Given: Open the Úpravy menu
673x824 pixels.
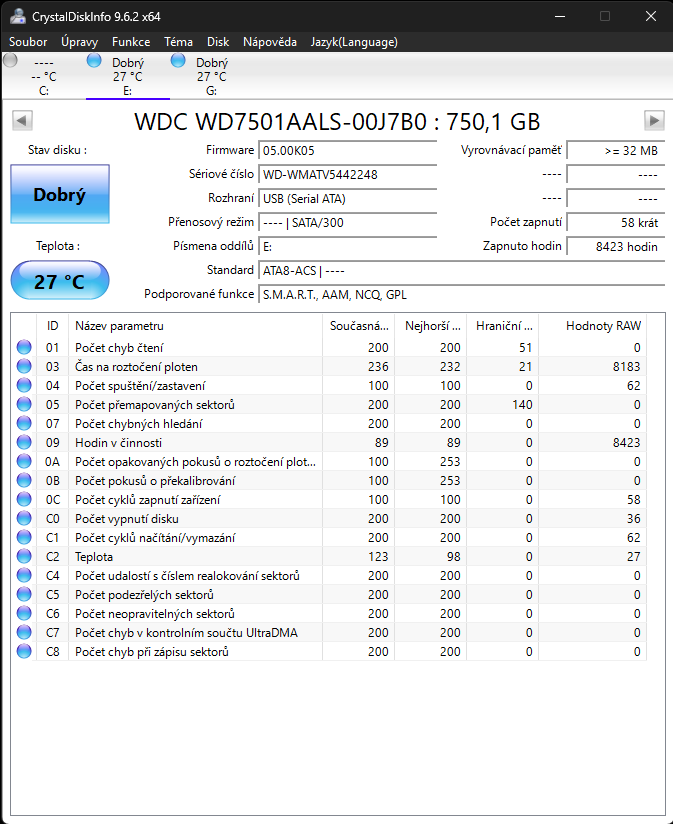Looking at the screenshot, I should tap(79, 42).
